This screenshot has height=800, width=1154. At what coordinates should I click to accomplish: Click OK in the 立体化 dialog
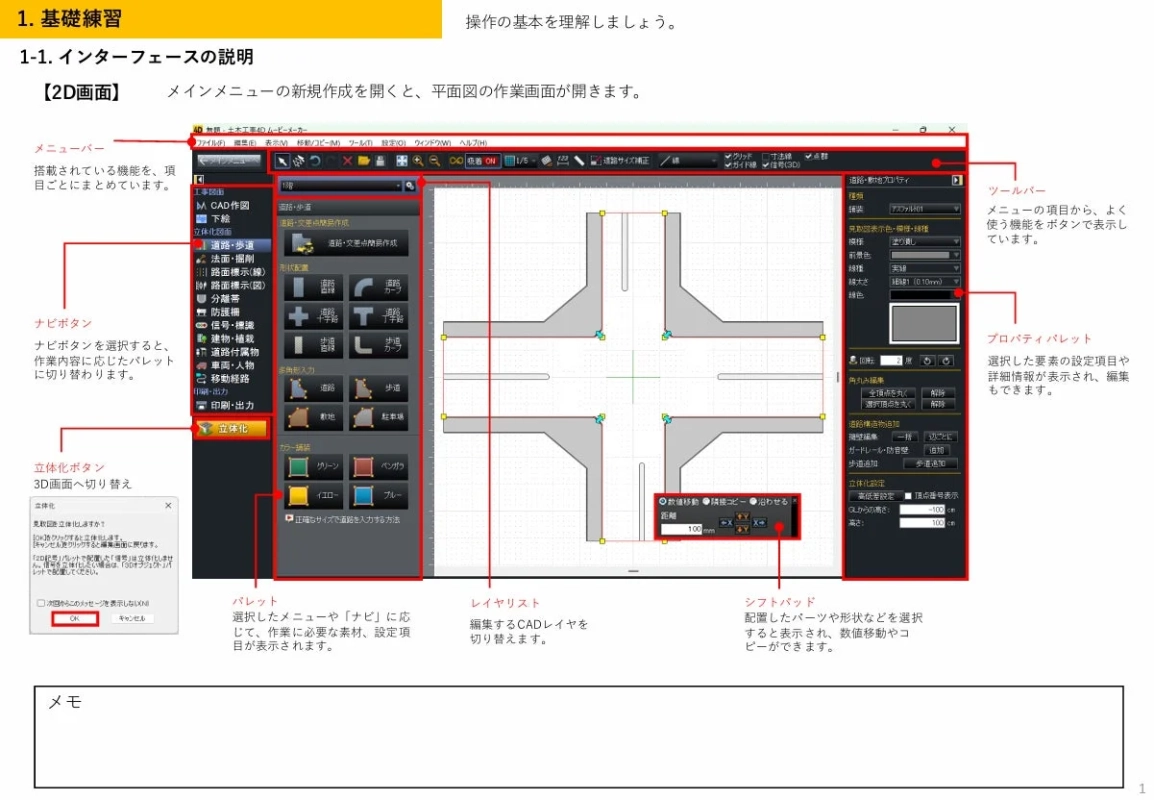(x=74, y=618)
